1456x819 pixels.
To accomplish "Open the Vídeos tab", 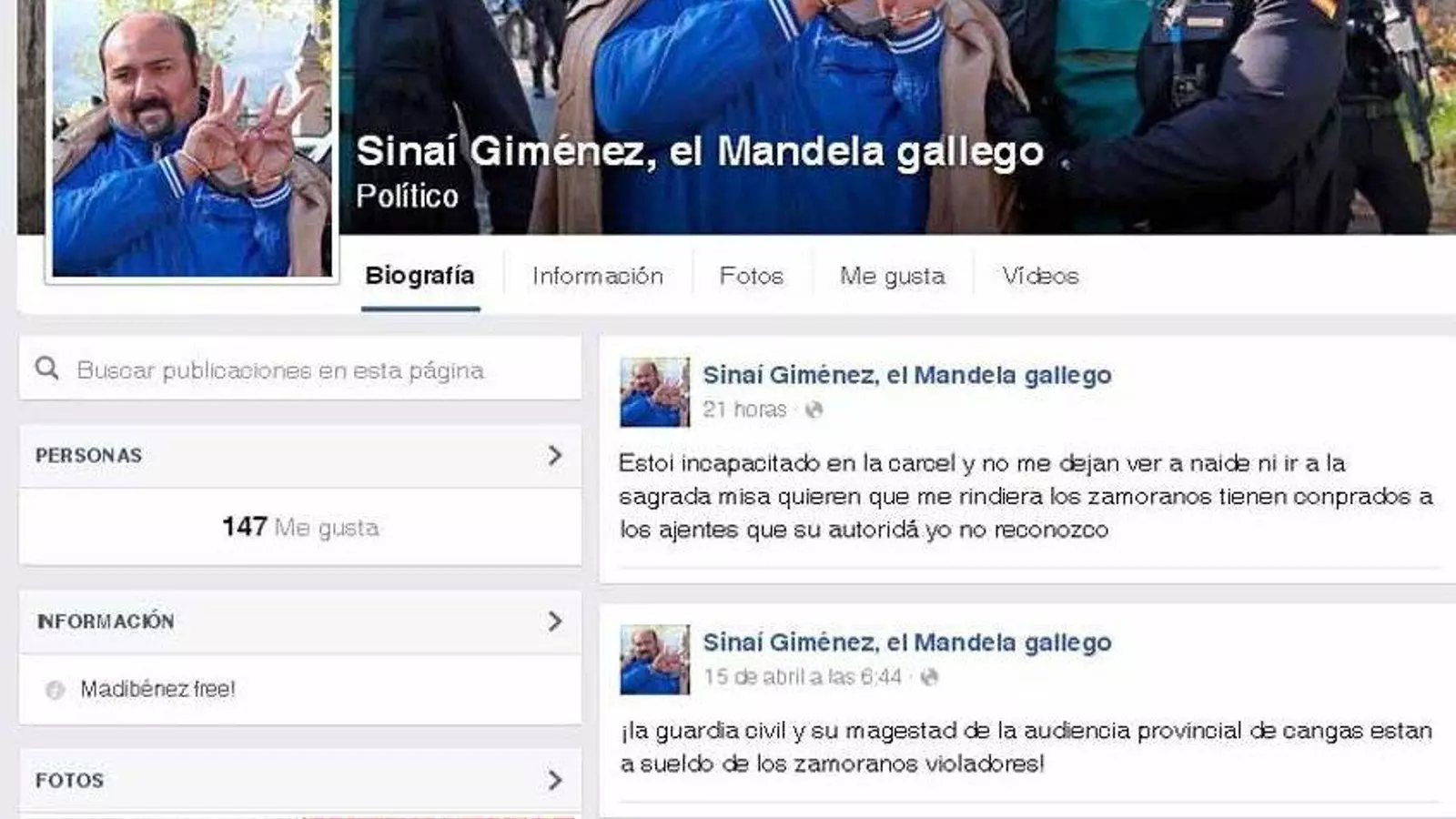I will tap(1040, 276).
